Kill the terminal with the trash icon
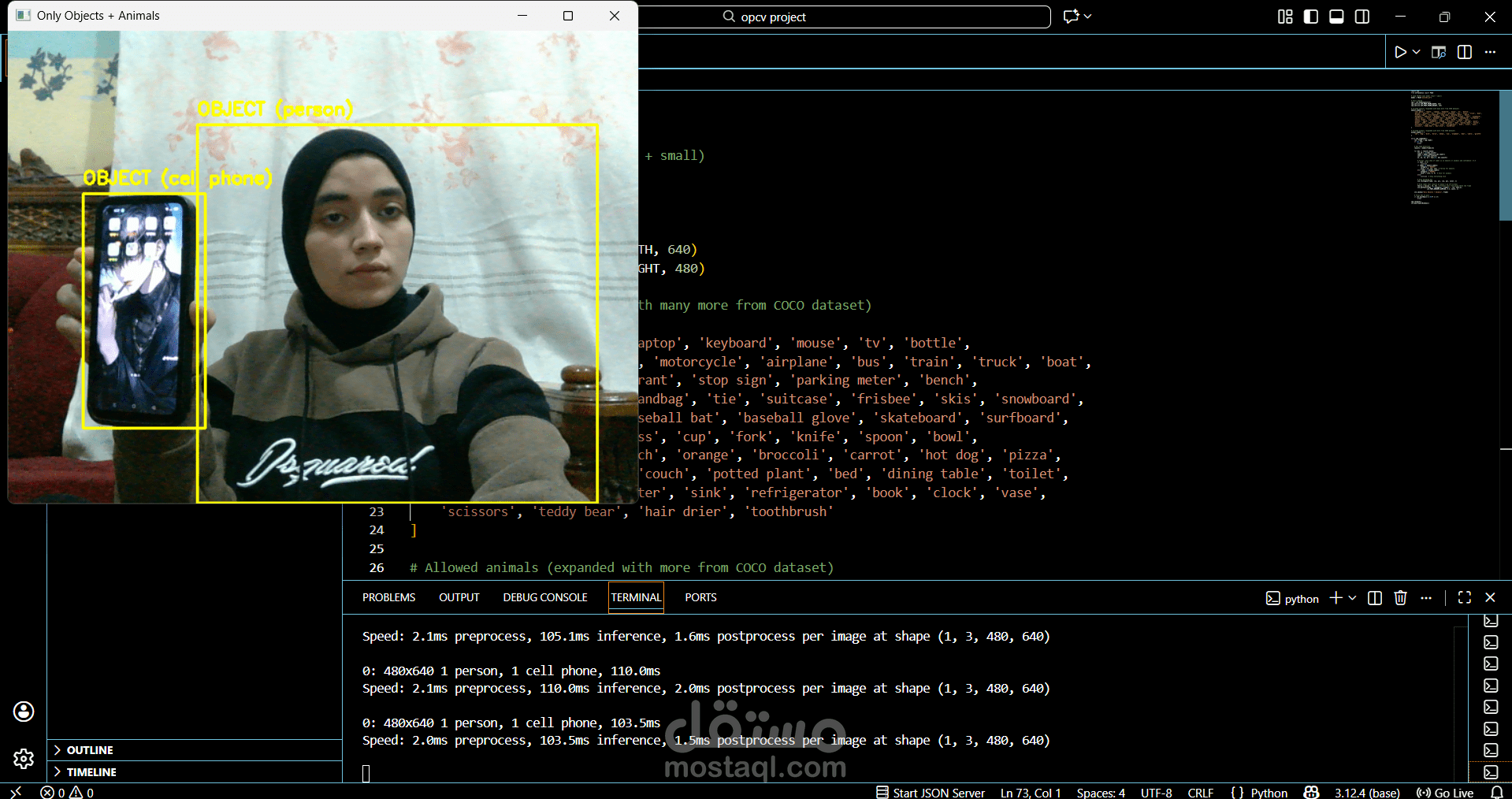This screenshot has height=799, width=1512. tap(1400, 598)
